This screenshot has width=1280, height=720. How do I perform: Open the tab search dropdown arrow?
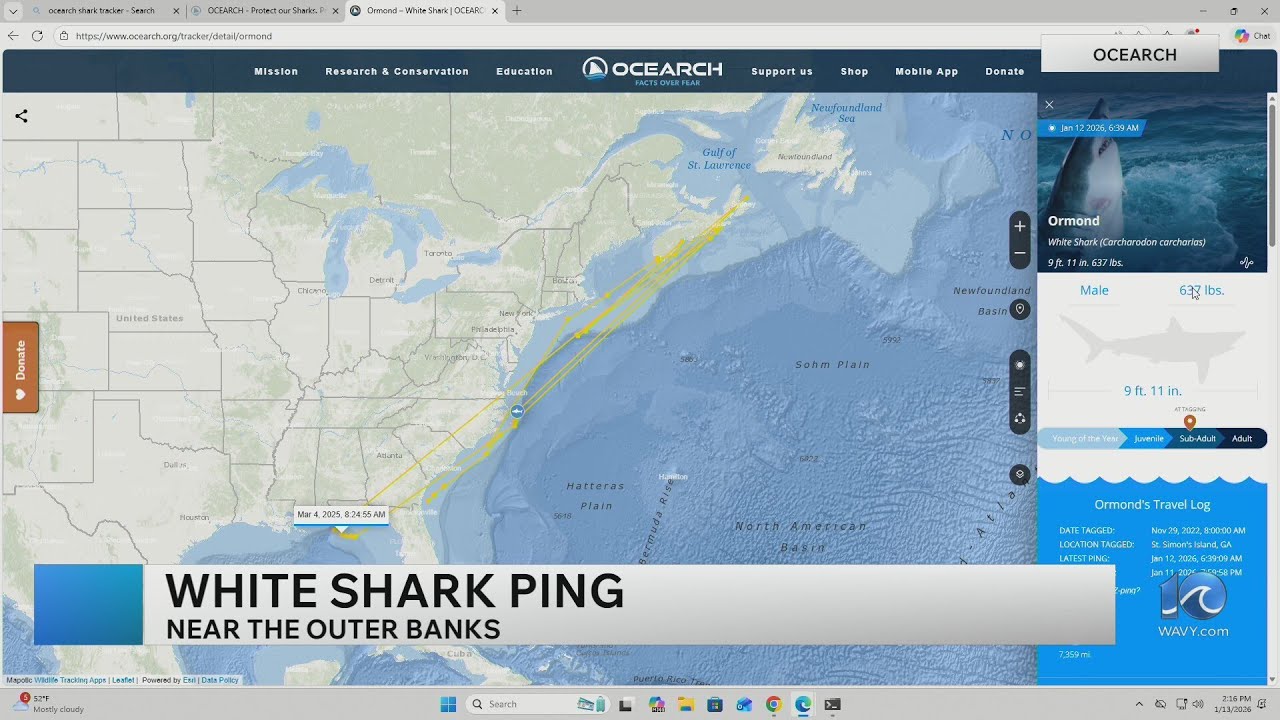pos(13,10)
